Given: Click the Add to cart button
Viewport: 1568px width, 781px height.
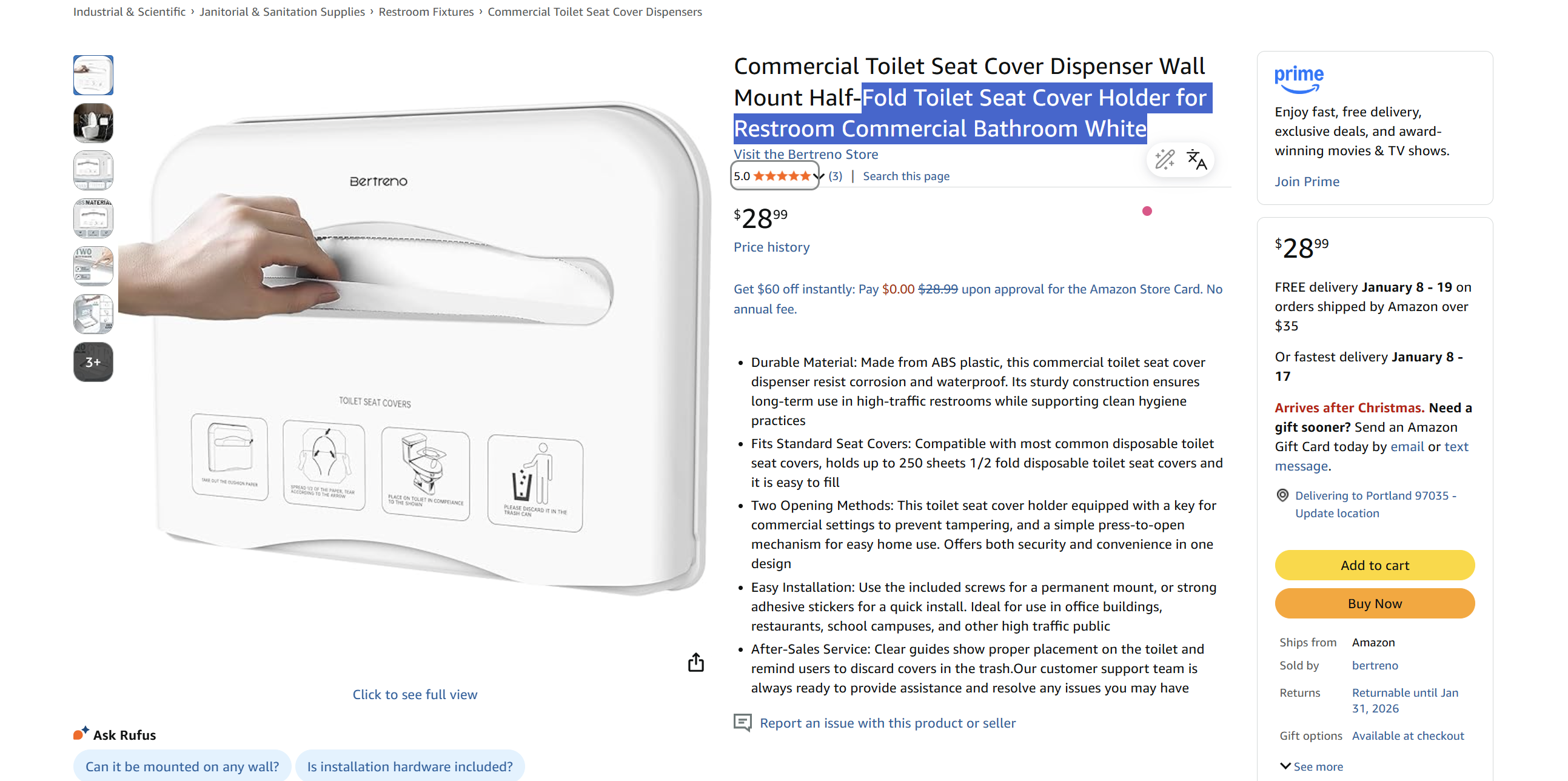Looking at the screenshot, I should click(x=1375, y=565).
